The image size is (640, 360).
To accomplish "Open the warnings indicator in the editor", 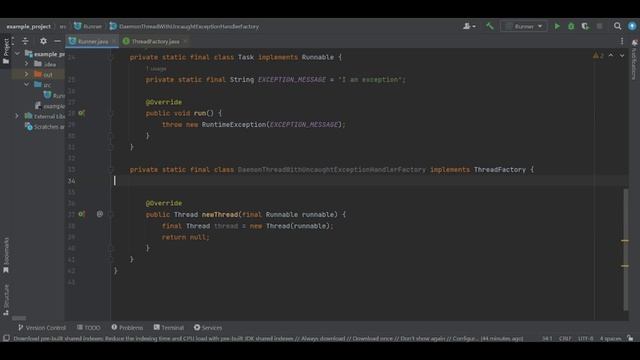I will (598, 56).
